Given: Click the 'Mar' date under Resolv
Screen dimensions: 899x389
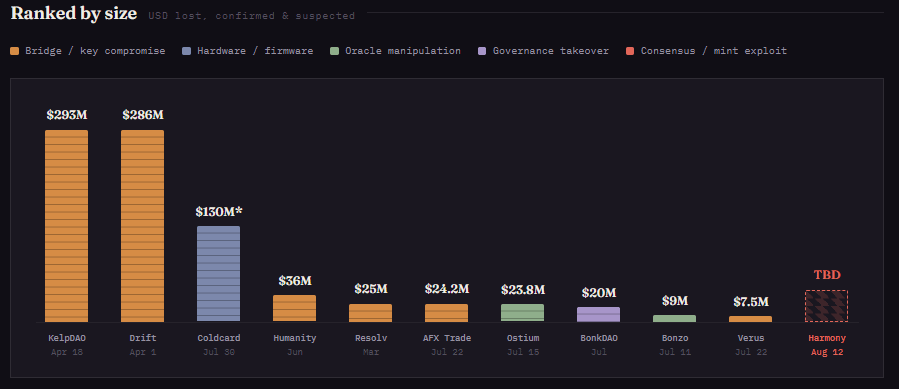Looking at the screenshot, I should point(370,352).
